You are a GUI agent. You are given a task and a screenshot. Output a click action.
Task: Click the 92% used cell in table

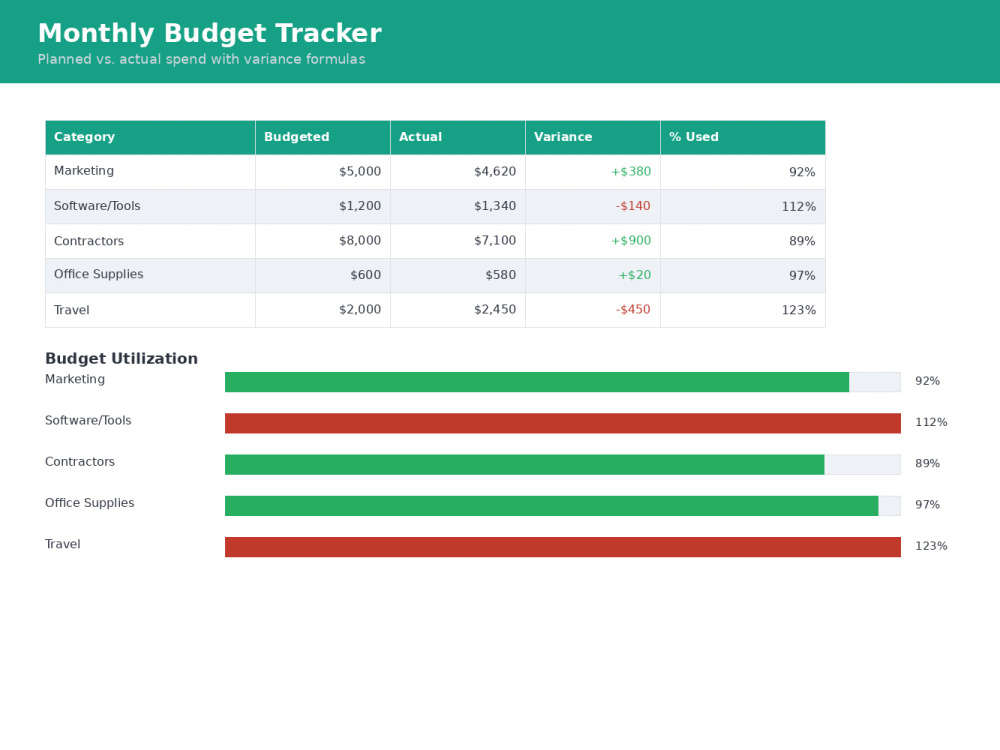pos(743,172)
